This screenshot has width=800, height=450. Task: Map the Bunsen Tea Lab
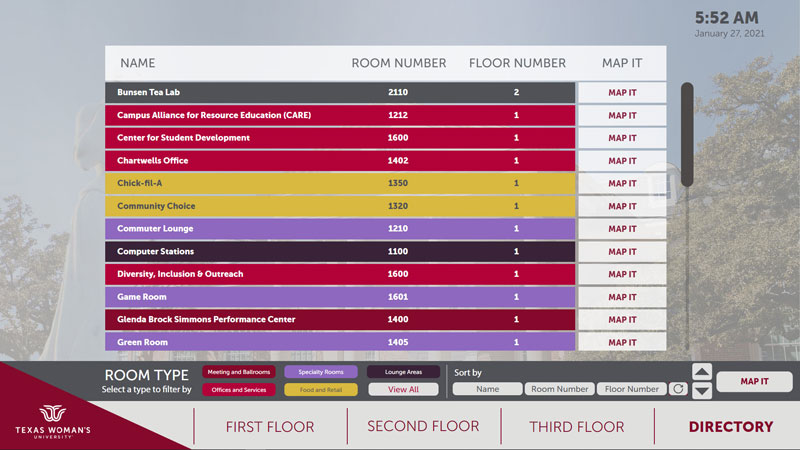pos(622,93)
